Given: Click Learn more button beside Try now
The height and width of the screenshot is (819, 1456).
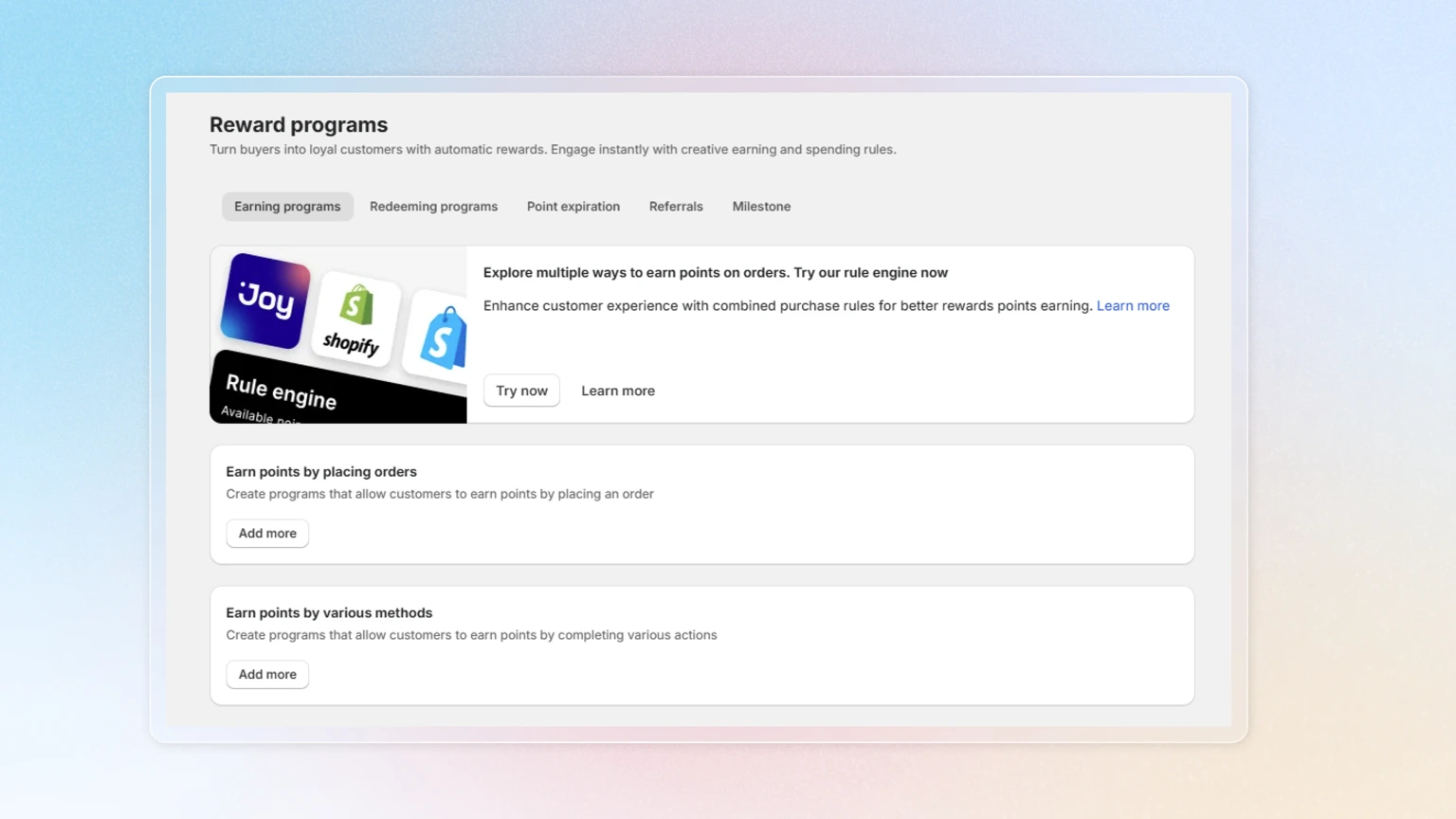Looking at the screenshot, I should point(618,391).
